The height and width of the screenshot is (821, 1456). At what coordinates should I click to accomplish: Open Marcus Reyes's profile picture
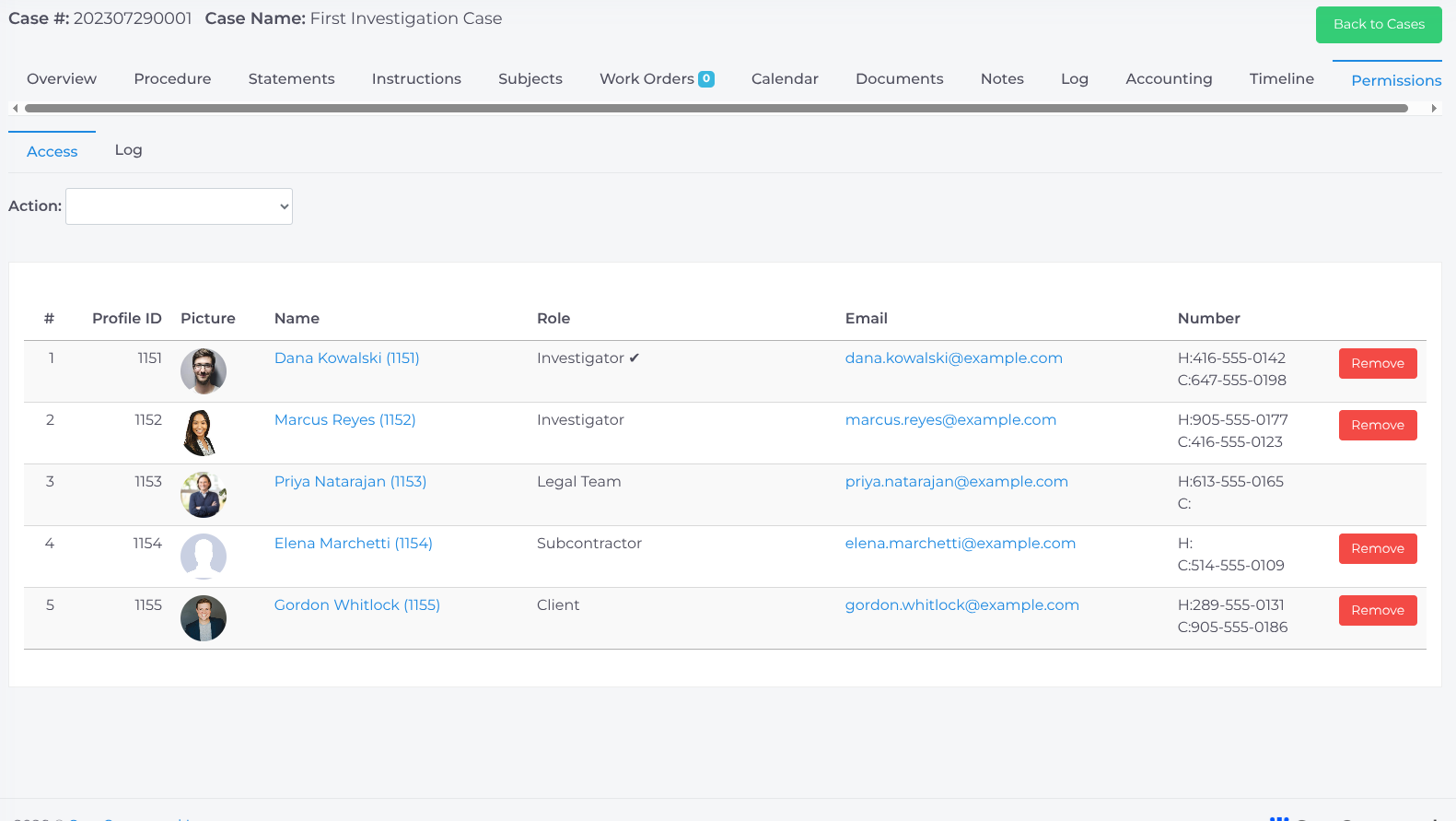pos(204,433)
